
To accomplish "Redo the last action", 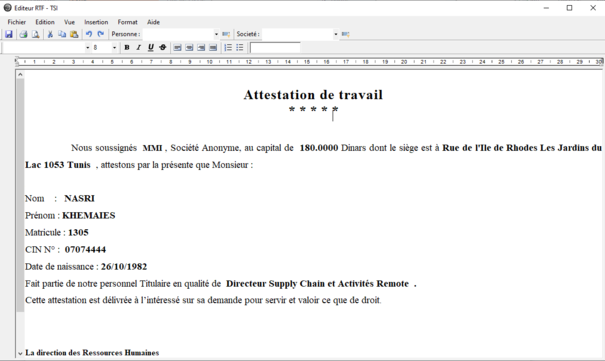I will 101,34.
